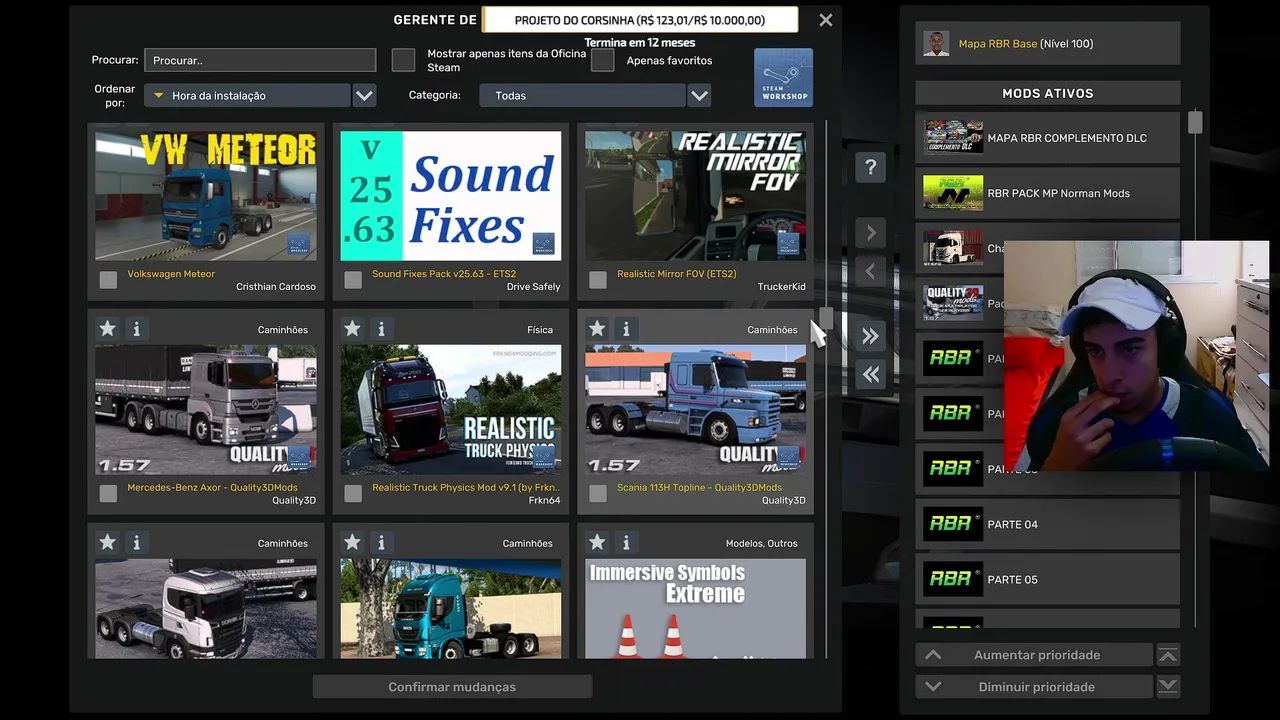
Task: Click Scania 113H Topline truck thumbnail
Action: (696, 409)
